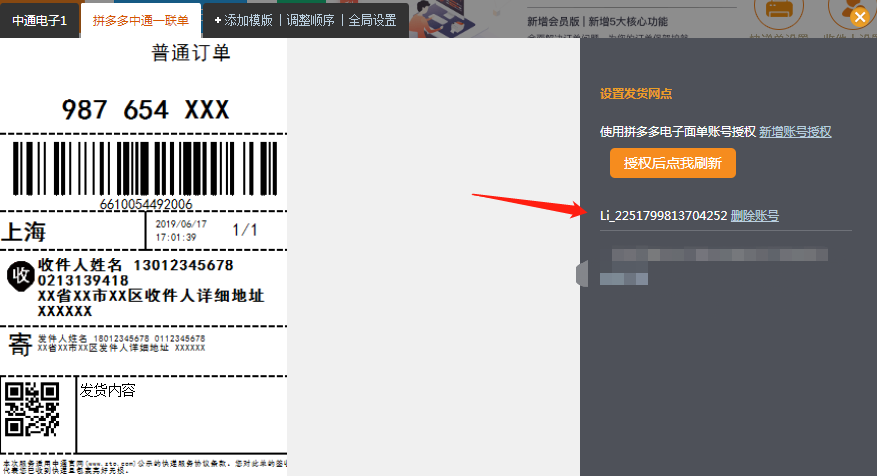
Task: Click the 新增账号授权 link
Action: 795,132
